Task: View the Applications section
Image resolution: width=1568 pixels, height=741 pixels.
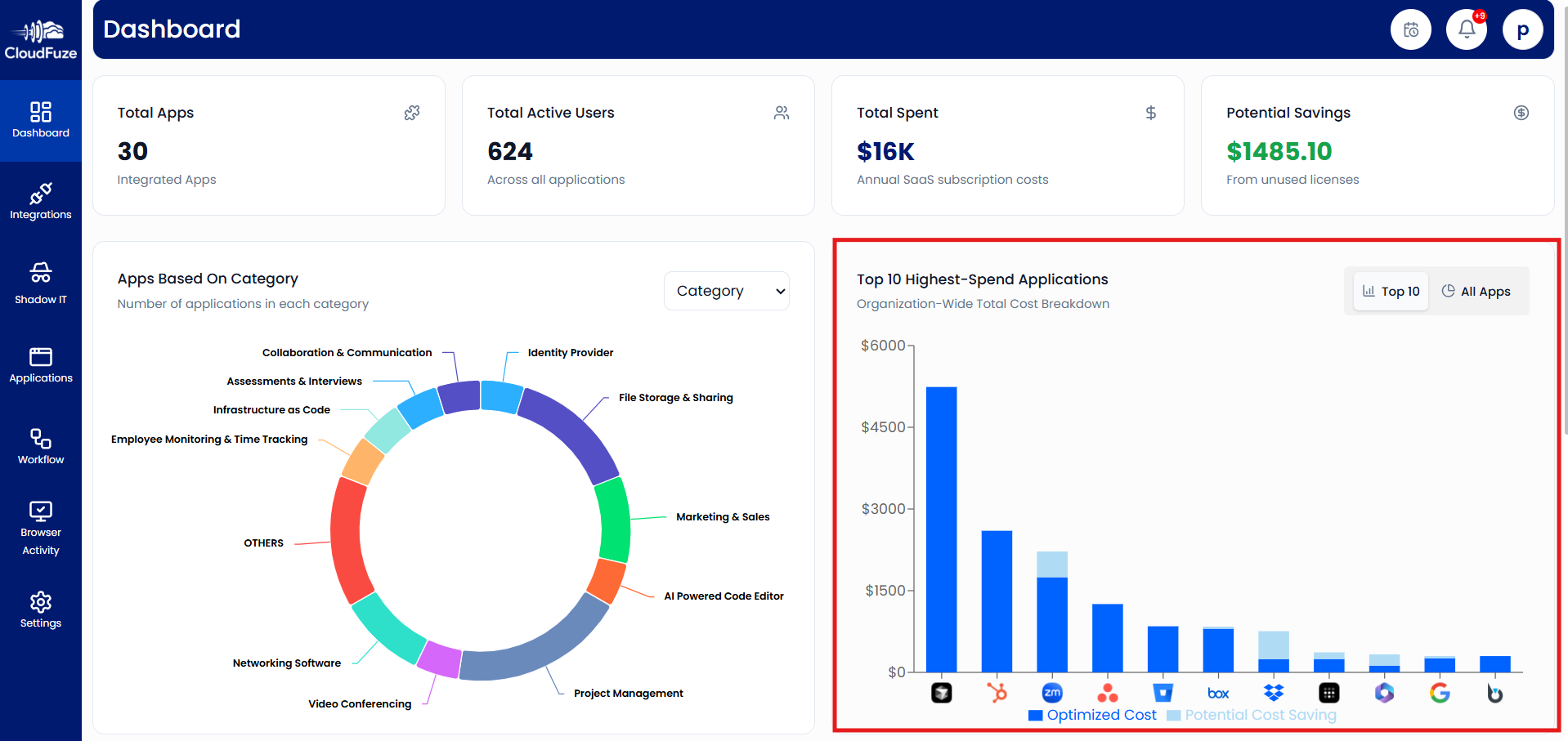Action: (40, 365)
